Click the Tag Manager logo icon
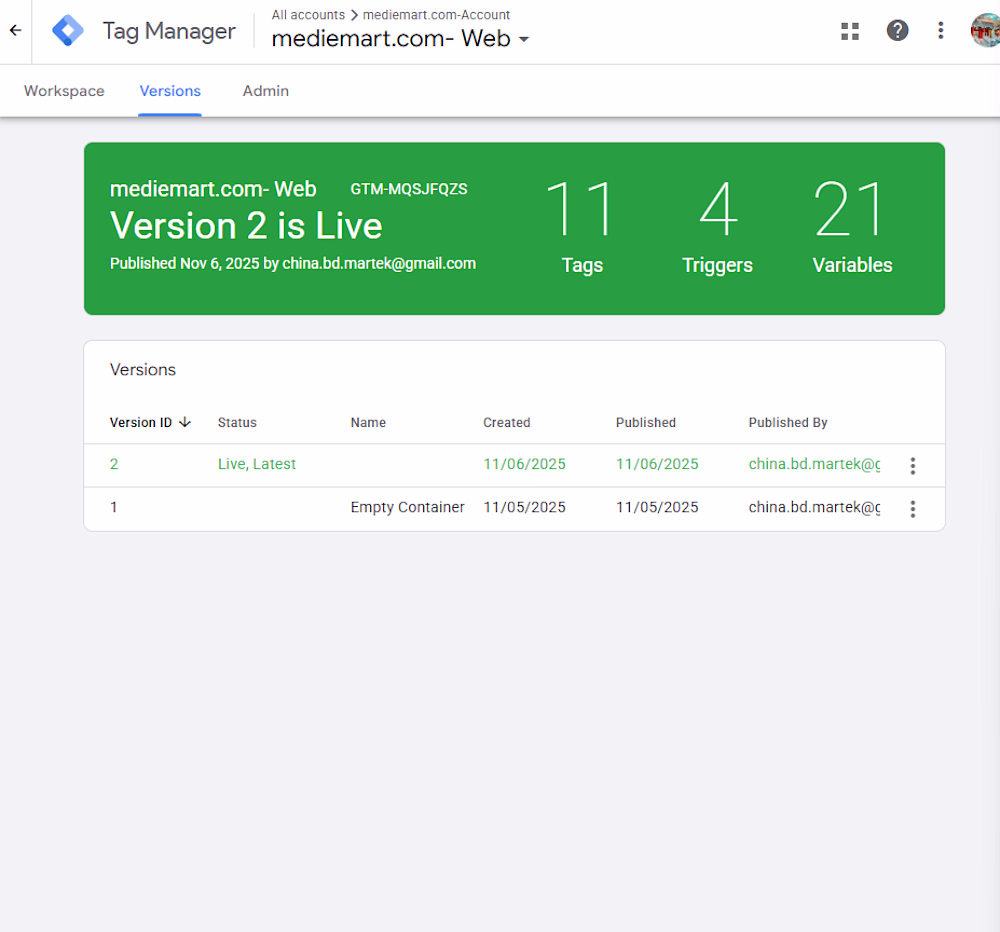 click(68, 31)
